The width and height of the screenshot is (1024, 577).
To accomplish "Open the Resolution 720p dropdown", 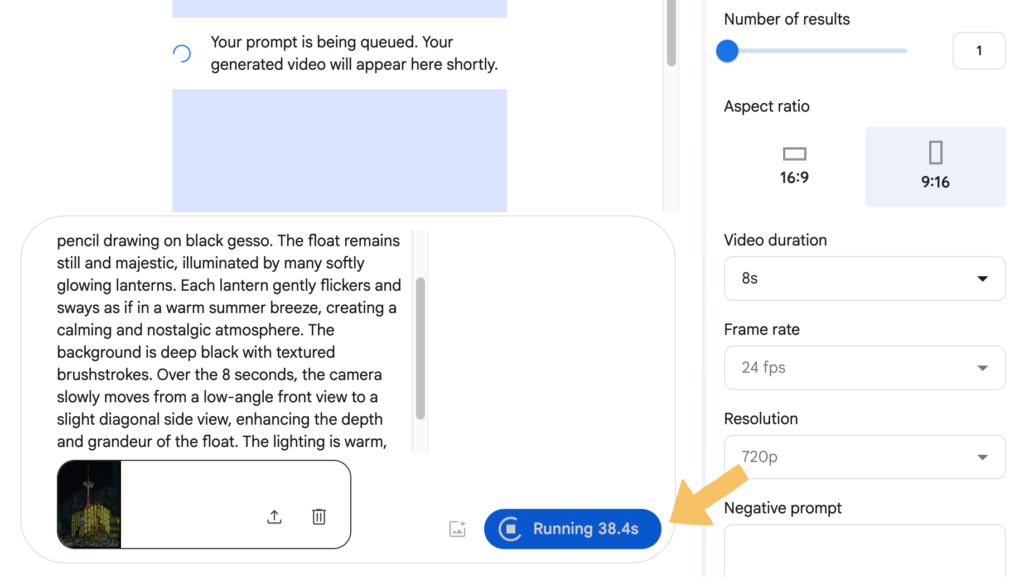I will (864, 457).
